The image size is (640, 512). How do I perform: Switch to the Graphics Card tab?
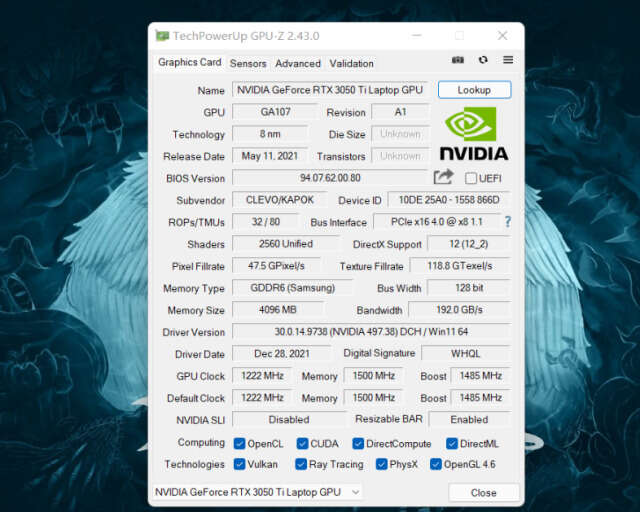[x=189, y=62]
